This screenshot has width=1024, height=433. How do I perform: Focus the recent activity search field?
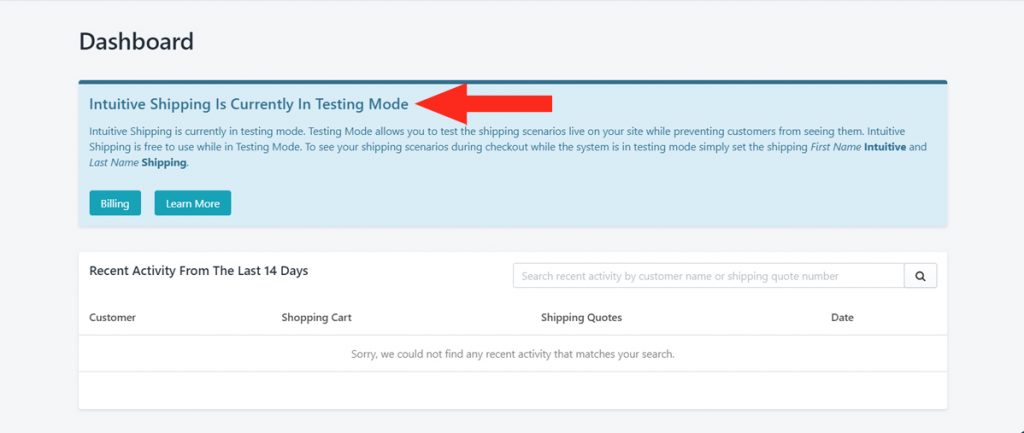(709, 276)
